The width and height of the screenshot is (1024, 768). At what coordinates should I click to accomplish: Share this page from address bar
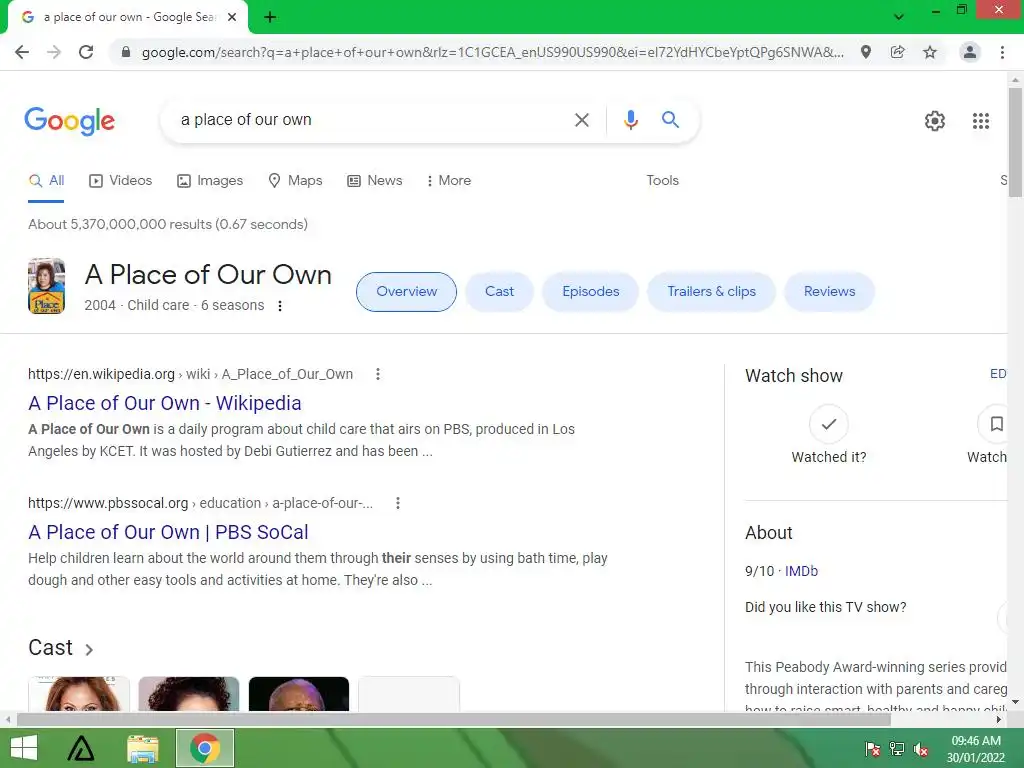point(898,52)
